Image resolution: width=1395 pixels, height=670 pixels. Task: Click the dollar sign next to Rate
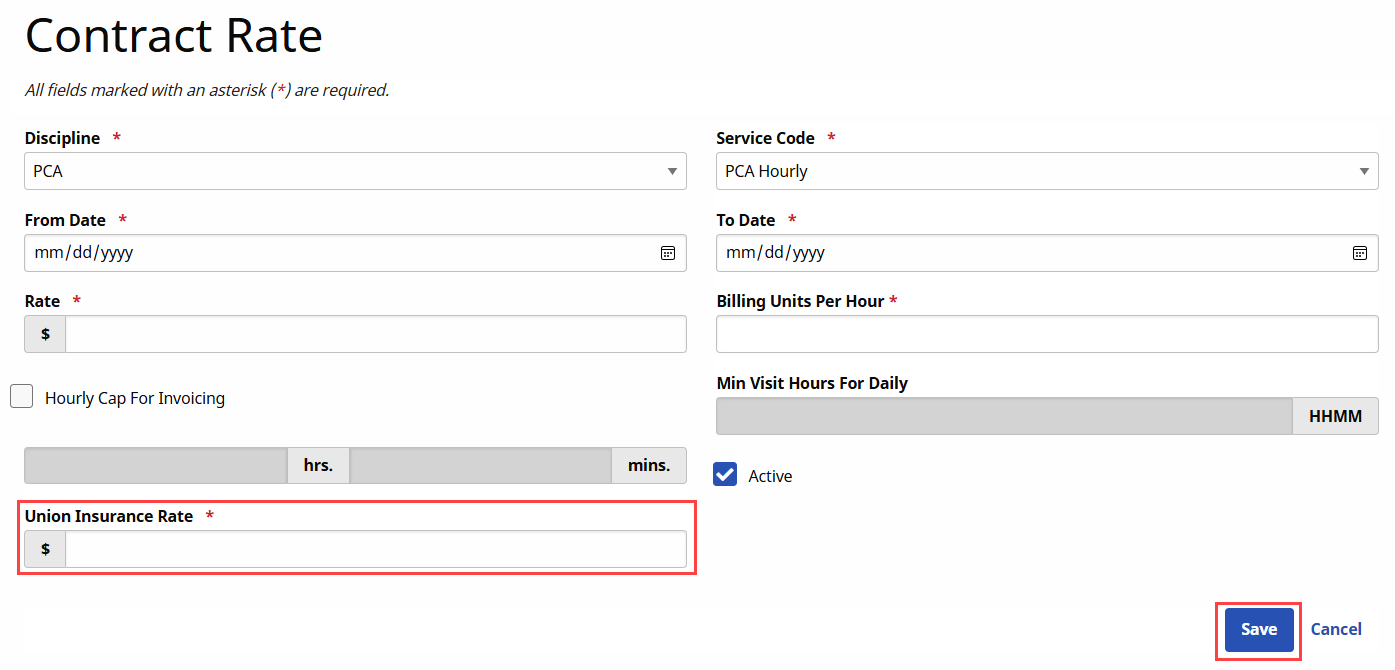44,333
